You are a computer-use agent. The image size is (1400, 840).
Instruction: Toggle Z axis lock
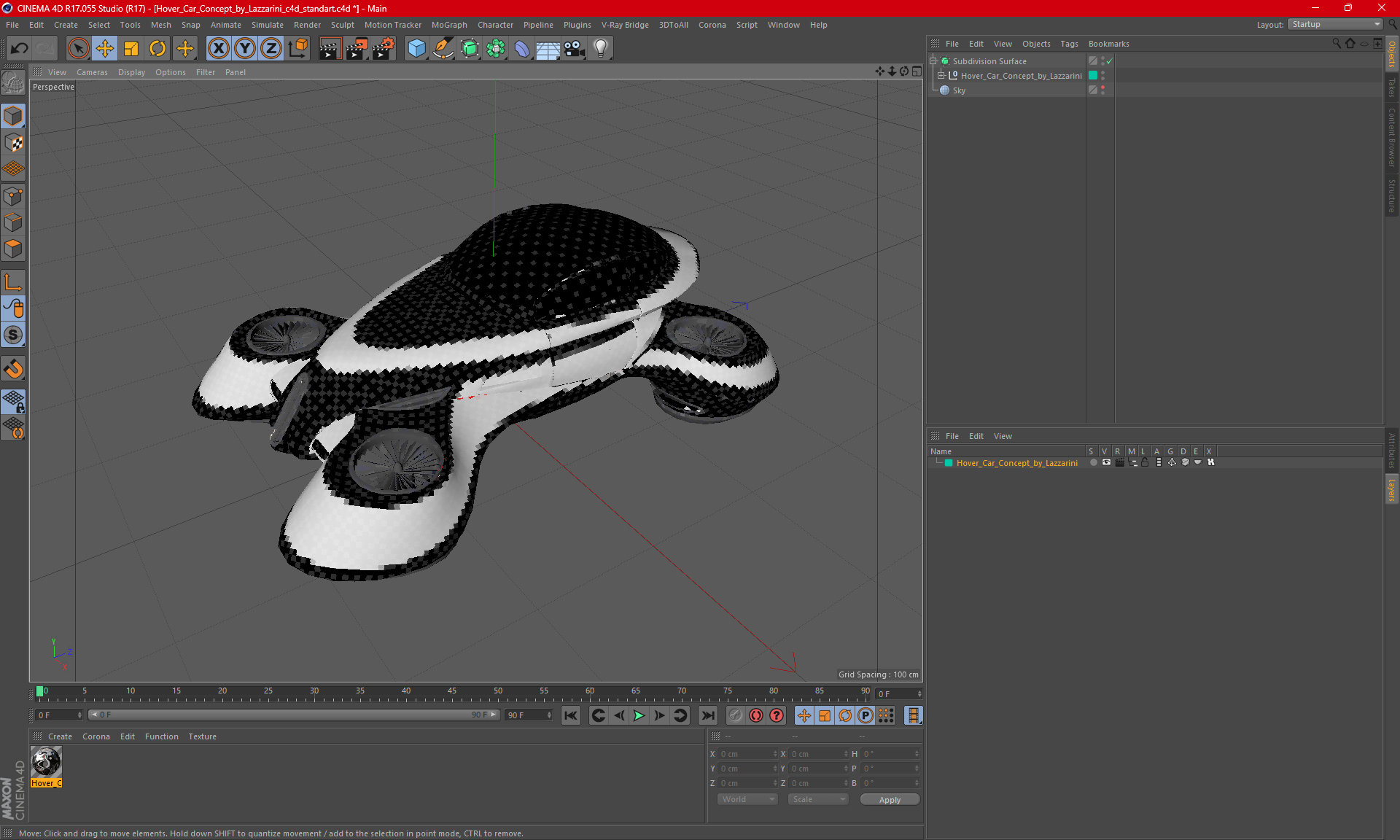[271, 48]
